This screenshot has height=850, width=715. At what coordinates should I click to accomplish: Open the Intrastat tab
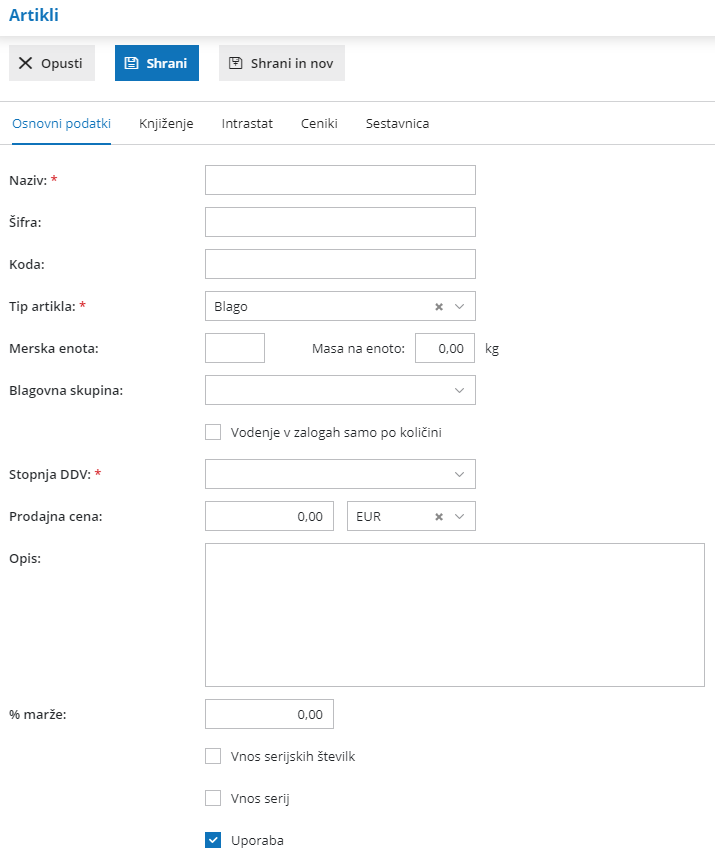tap(247, 124)
